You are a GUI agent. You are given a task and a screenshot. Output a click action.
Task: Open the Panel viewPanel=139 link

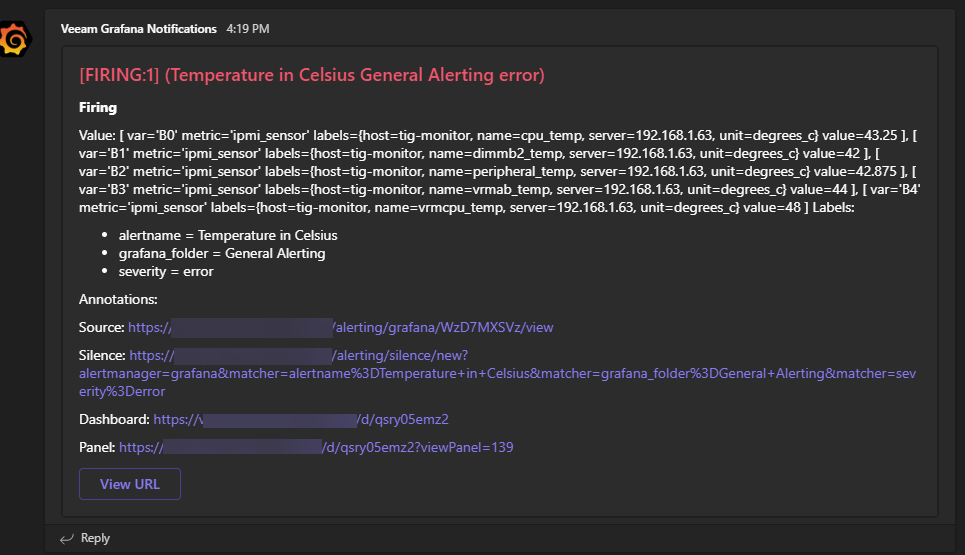pos(316,447)
